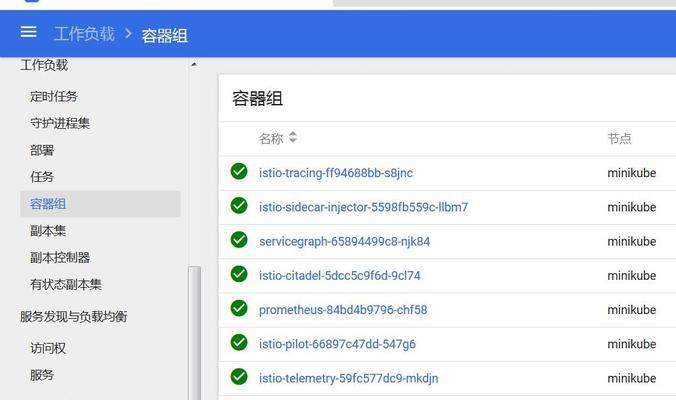
Task: Click the status icon for prometheus-84bd4b9796-chf58
Action: coord(239,308)
